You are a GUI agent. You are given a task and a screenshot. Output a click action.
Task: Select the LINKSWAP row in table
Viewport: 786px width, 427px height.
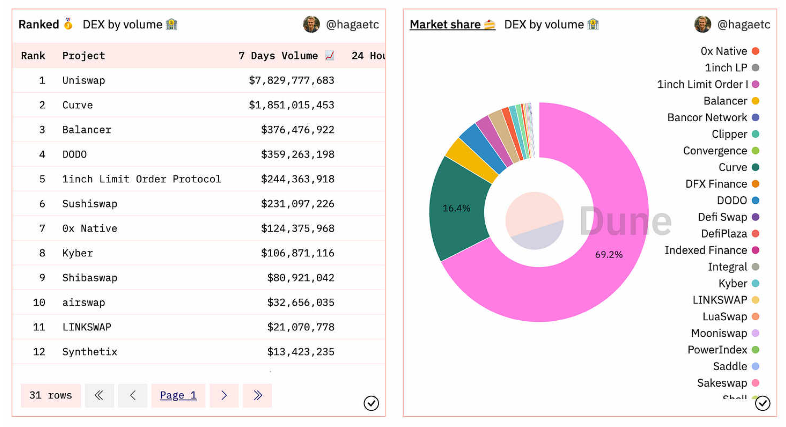tap(199, 327)
